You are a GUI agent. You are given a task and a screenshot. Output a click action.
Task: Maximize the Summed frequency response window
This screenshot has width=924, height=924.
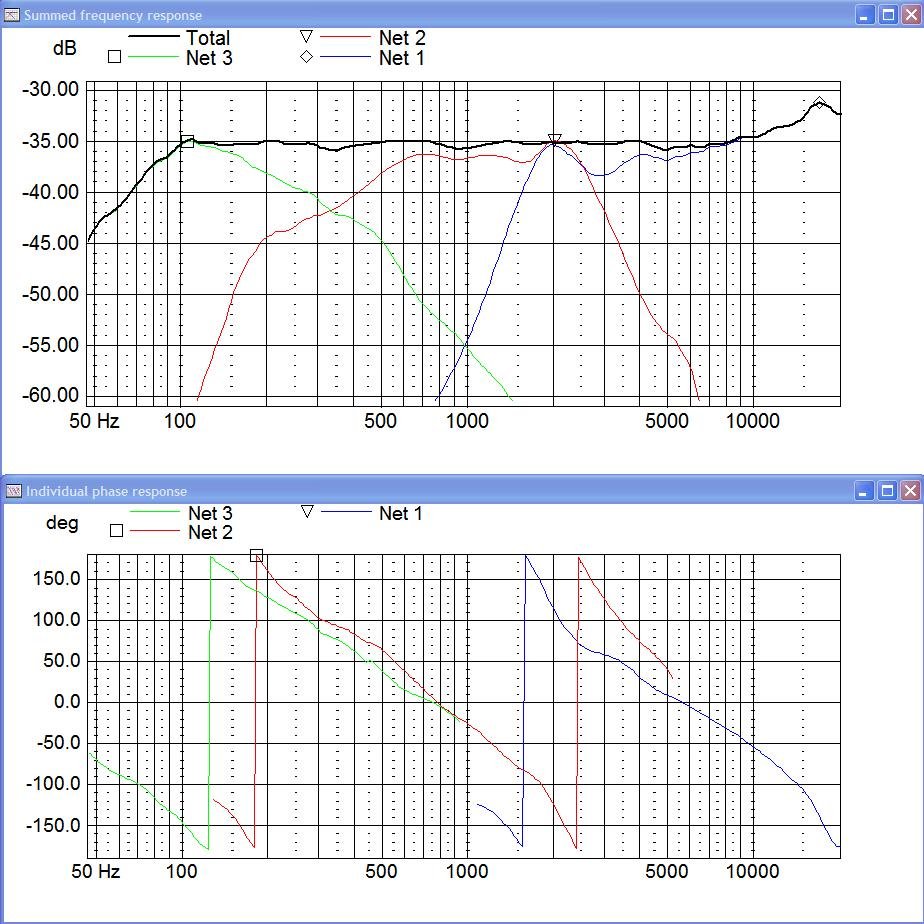887,14
